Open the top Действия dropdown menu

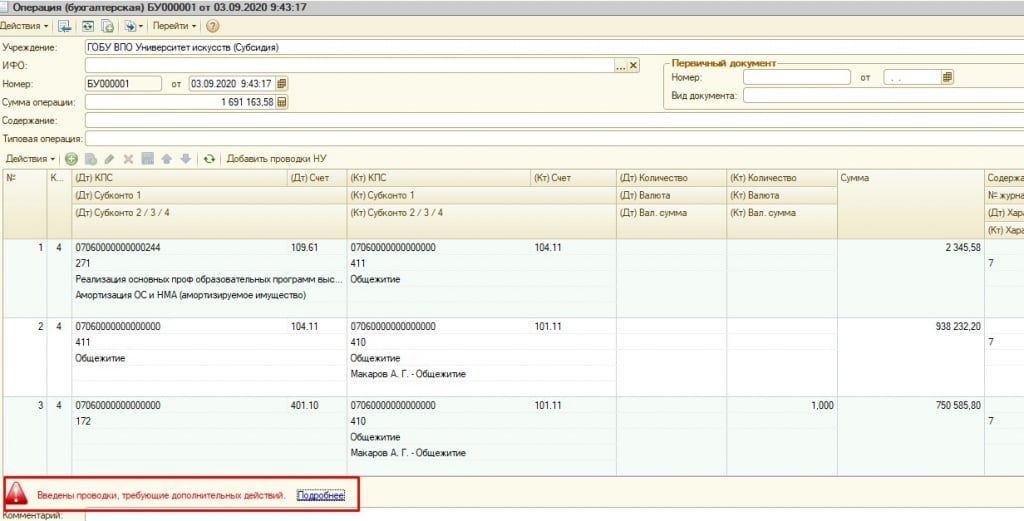tap(24, 26)
